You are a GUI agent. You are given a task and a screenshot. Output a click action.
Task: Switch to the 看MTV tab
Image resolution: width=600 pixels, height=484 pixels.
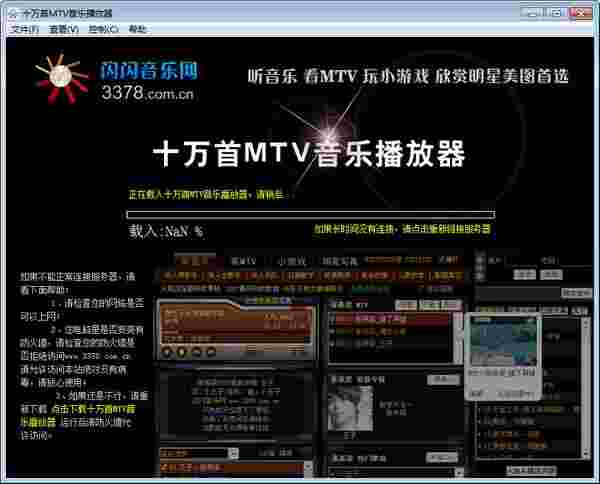[244, 261]
